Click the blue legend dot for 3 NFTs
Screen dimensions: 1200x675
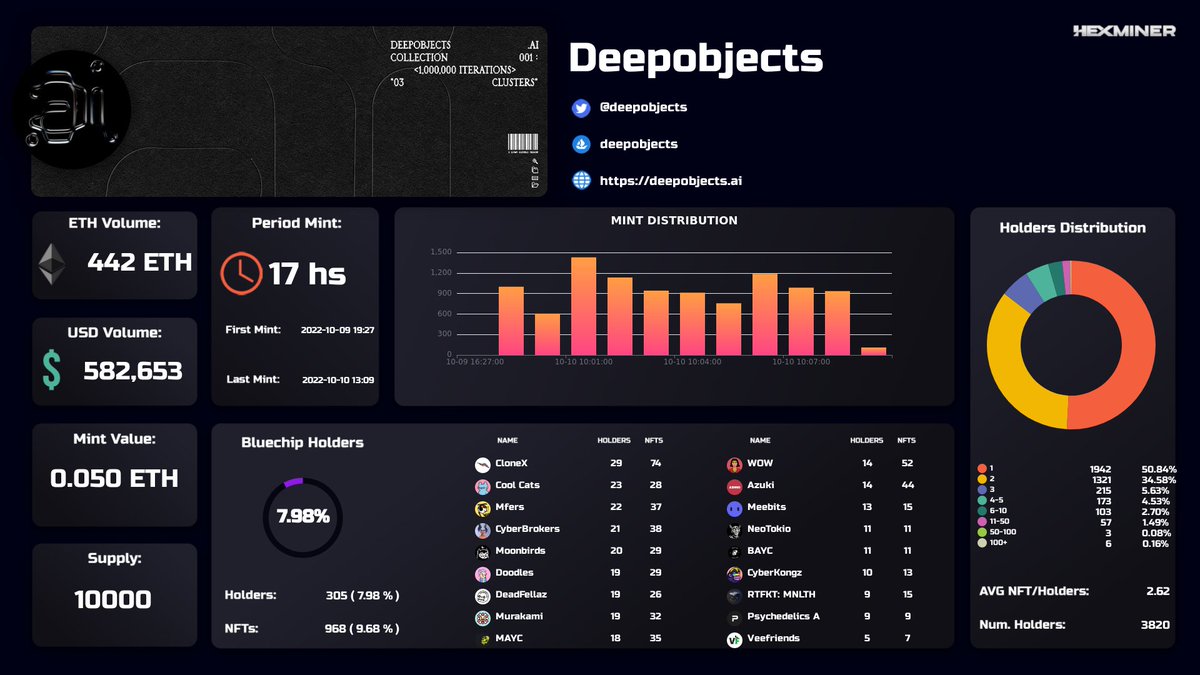pyautogui.click(x=982, y=491)
